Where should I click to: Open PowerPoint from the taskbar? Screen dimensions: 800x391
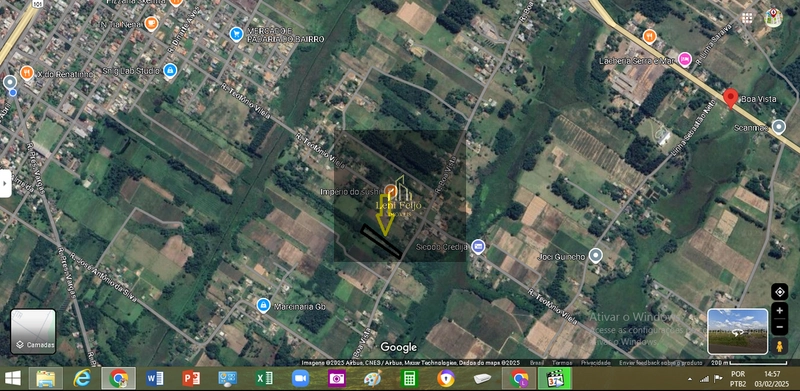click(190, 379)
